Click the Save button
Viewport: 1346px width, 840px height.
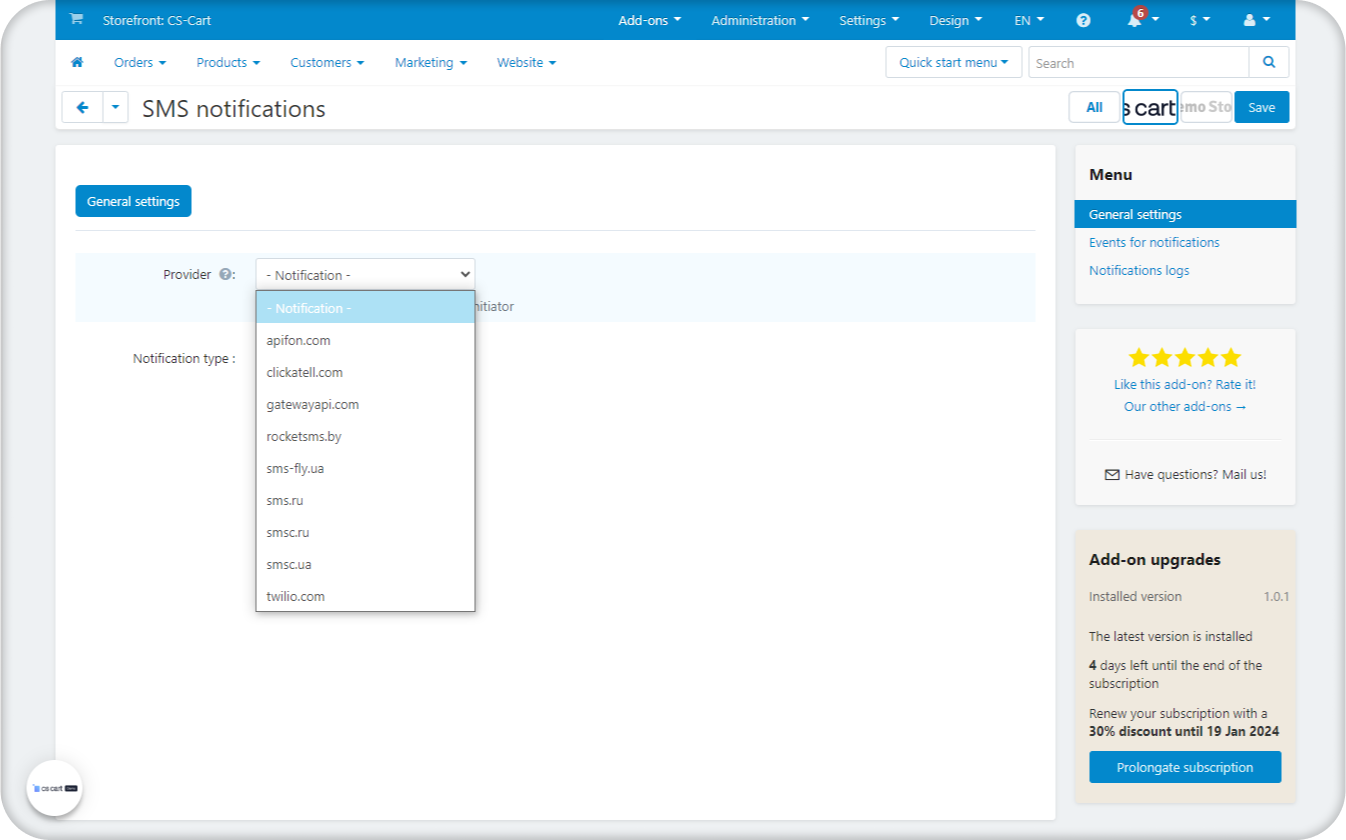pos(1261,107)
